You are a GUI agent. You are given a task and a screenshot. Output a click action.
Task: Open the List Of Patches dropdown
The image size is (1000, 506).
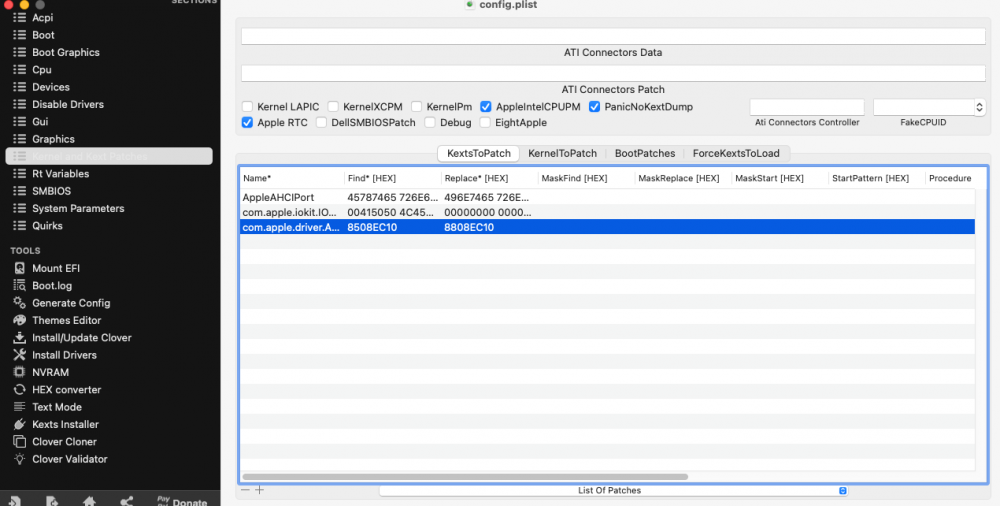tap(614, 490)
